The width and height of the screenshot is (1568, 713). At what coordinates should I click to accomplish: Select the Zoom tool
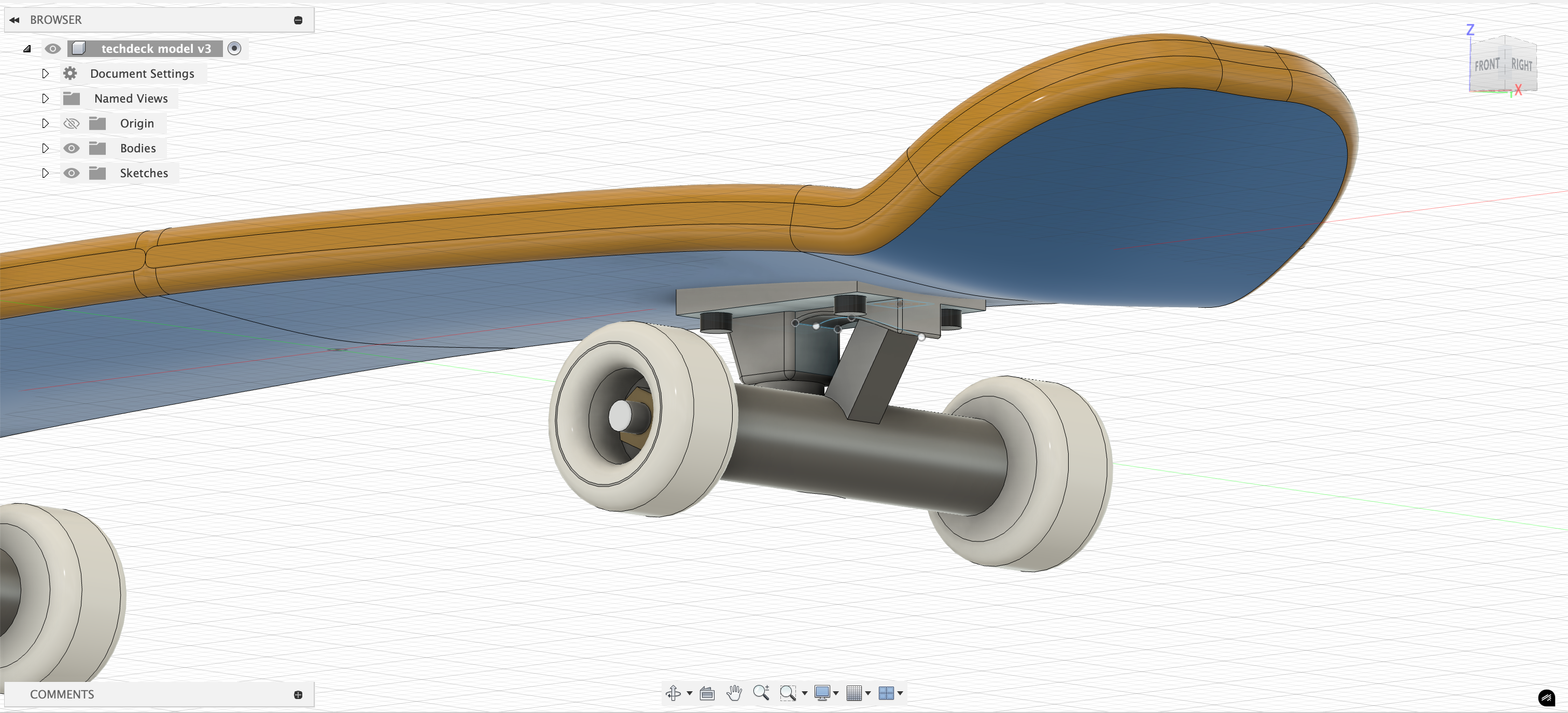(761, 692)
